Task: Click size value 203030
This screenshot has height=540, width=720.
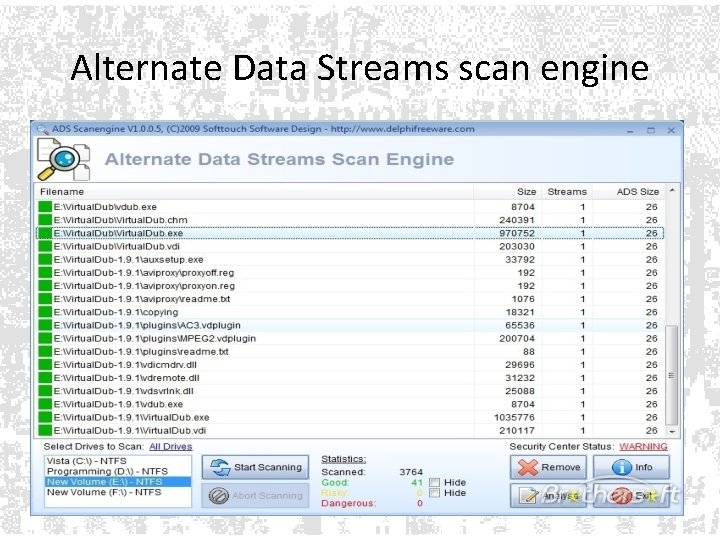Action: [517, 247]
